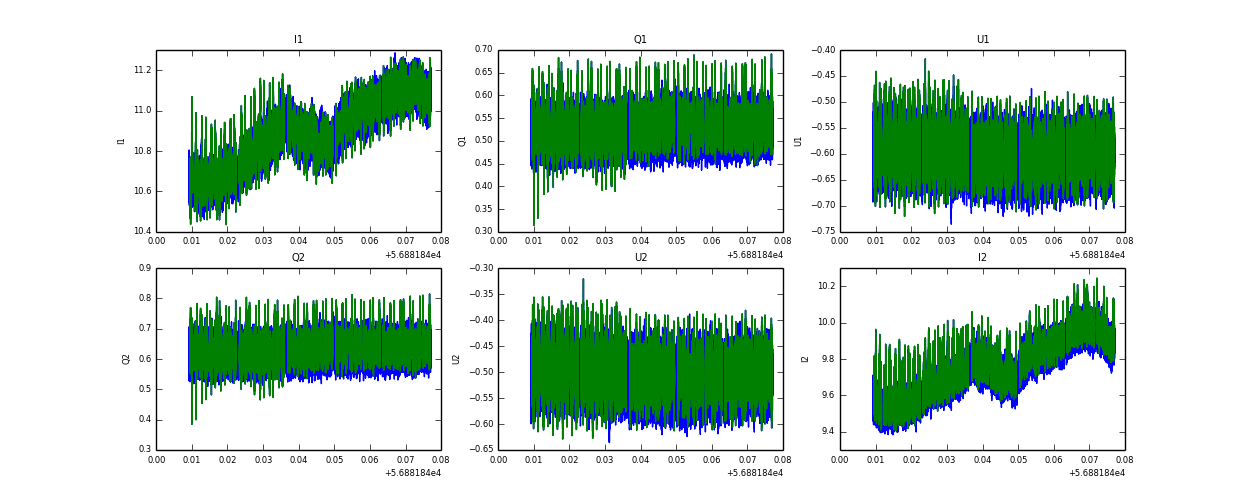Click inside the Q2 plot data area
Viewport: 1250px width, 500px height.
click(x=298, y=358)
